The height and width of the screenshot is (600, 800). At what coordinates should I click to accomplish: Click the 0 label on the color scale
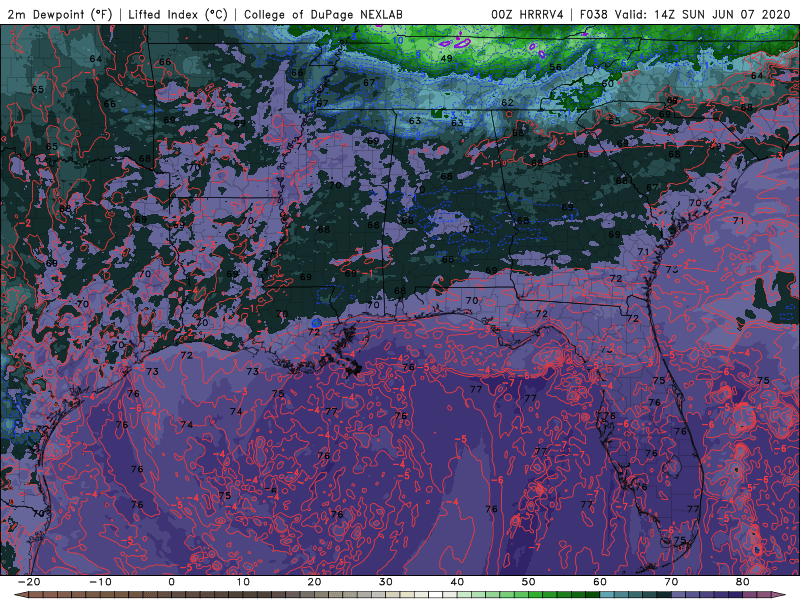click(x=171, y=582)
